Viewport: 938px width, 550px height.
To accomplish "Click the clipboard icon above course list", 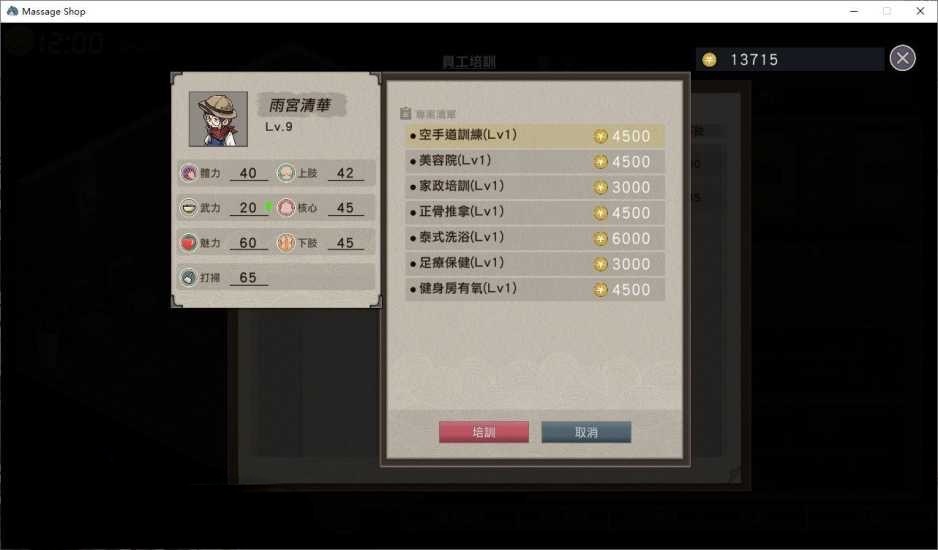I will click(x=406, y=113).
